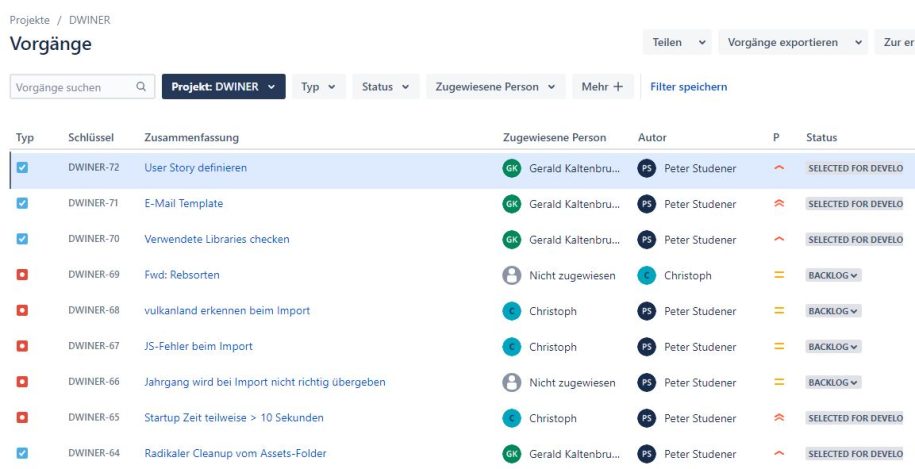The image size is (915, 469).
Task: Open the Projekt: DWINER filter dropdown
Action: click(223, 86)
